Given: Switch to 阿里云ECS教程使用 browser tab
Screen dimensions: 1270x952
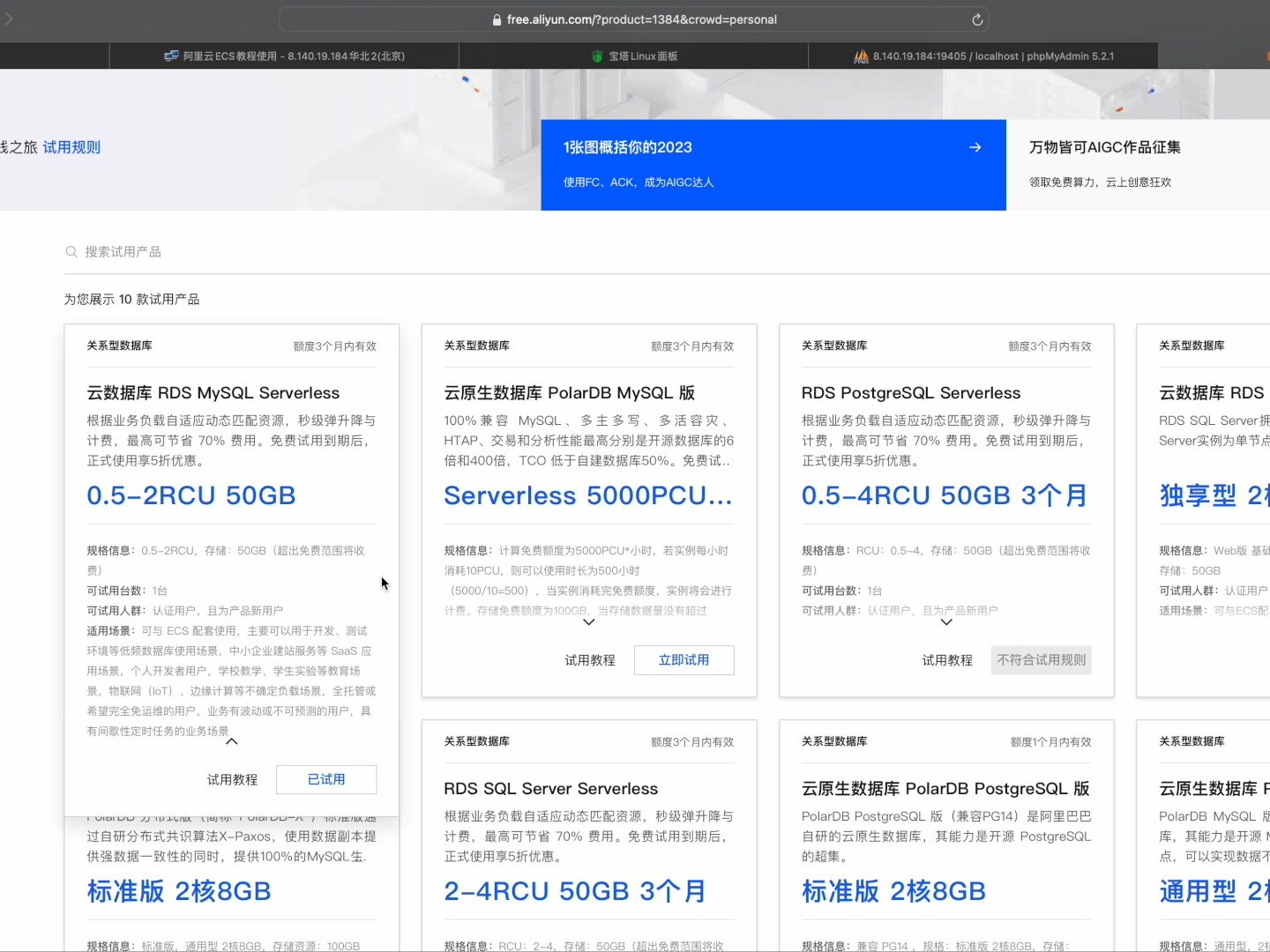Looking at the screenshot, I should tap(284, 56).
